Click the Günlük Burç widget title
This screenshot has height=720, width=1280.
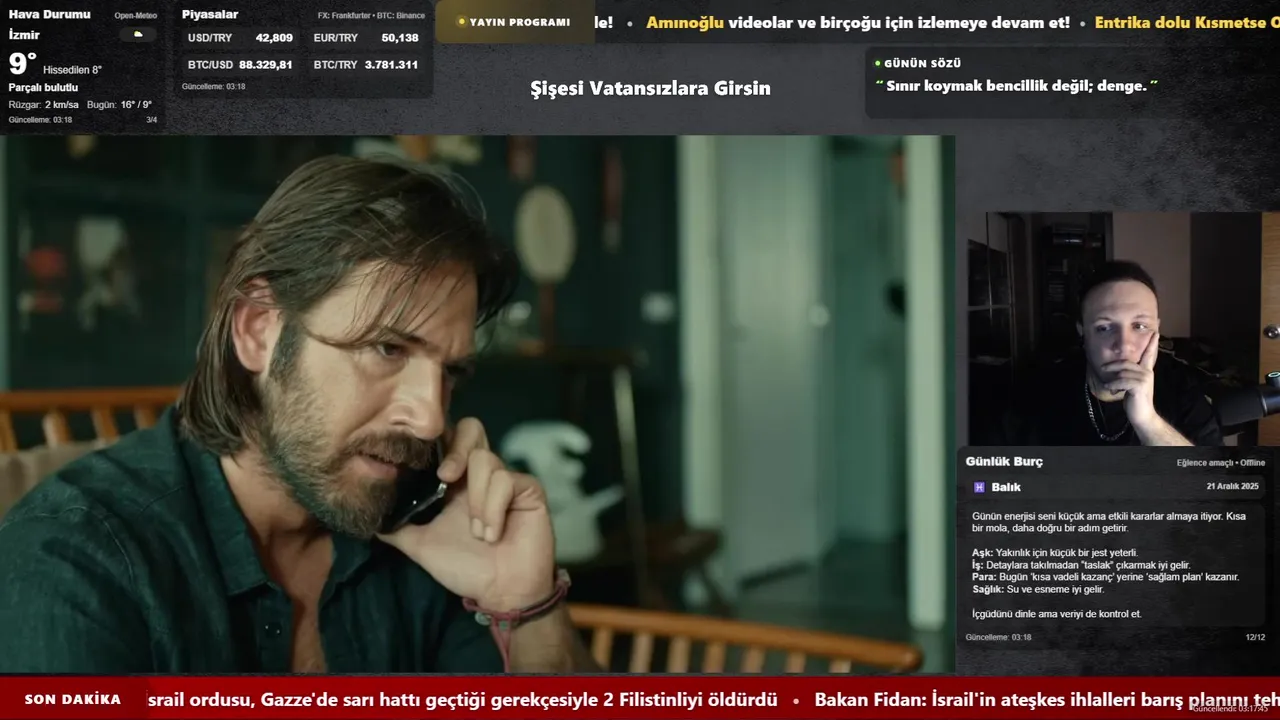click(1004, 461)
